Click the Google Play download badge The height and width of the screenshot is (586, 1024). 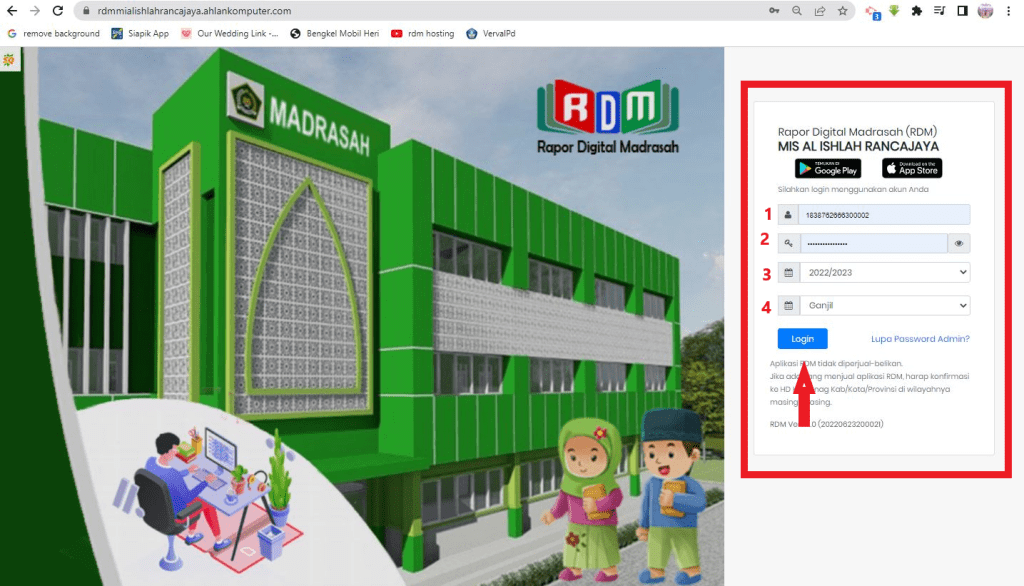(827, 169)
